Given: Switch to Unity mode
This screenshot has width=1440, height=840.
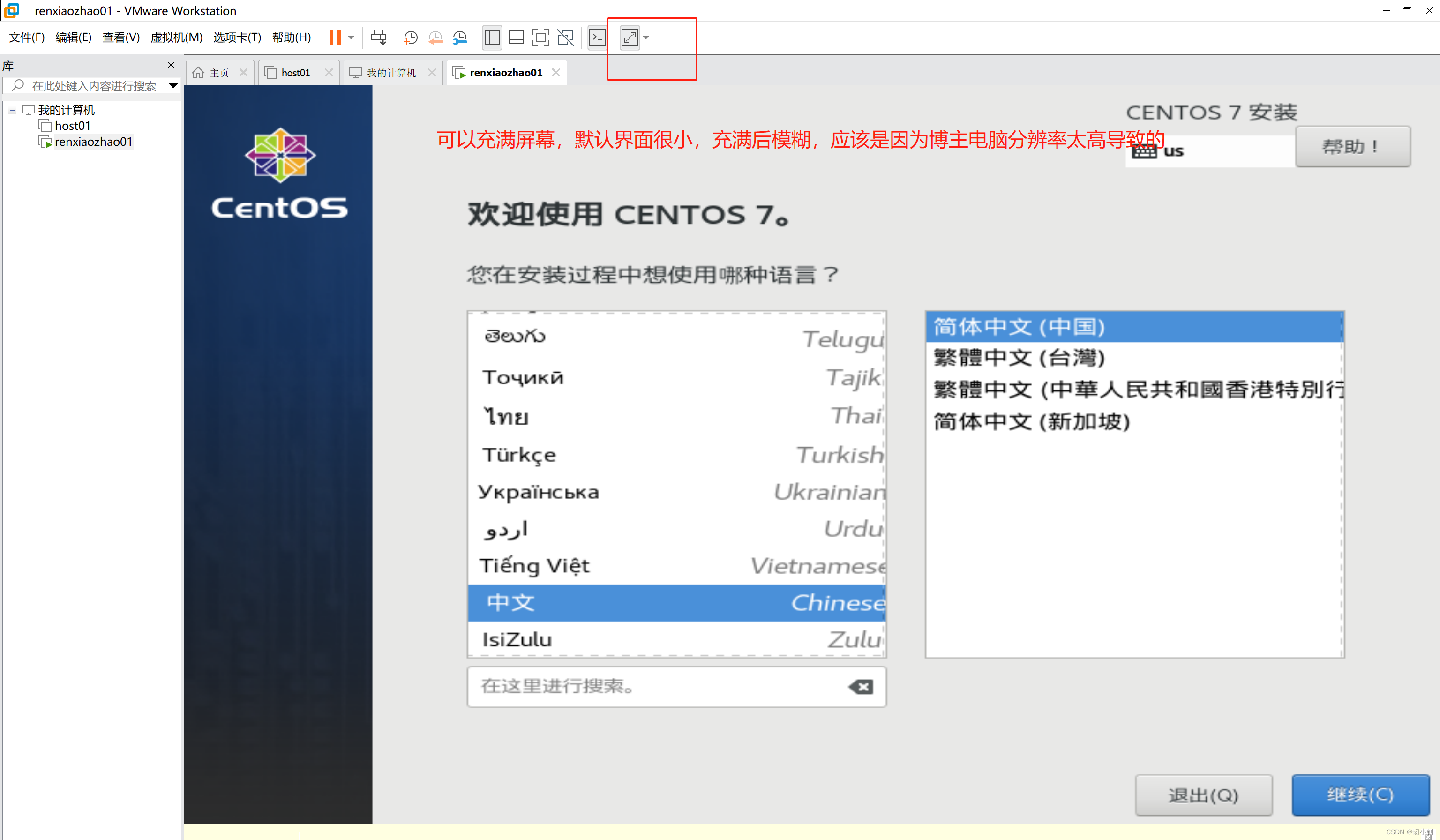Looking at the screenshot, I should coord(565,37).
